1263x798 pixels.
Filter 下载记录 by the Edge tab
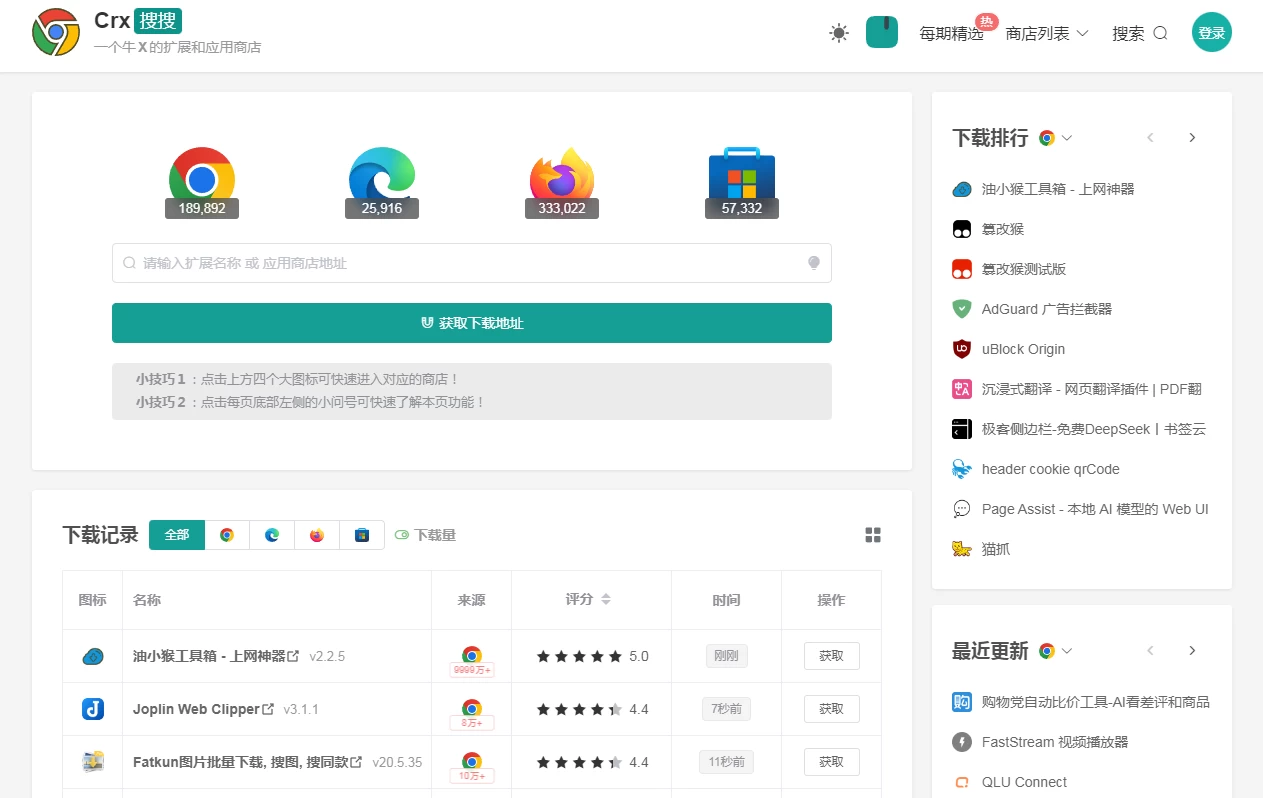[272, 535]
